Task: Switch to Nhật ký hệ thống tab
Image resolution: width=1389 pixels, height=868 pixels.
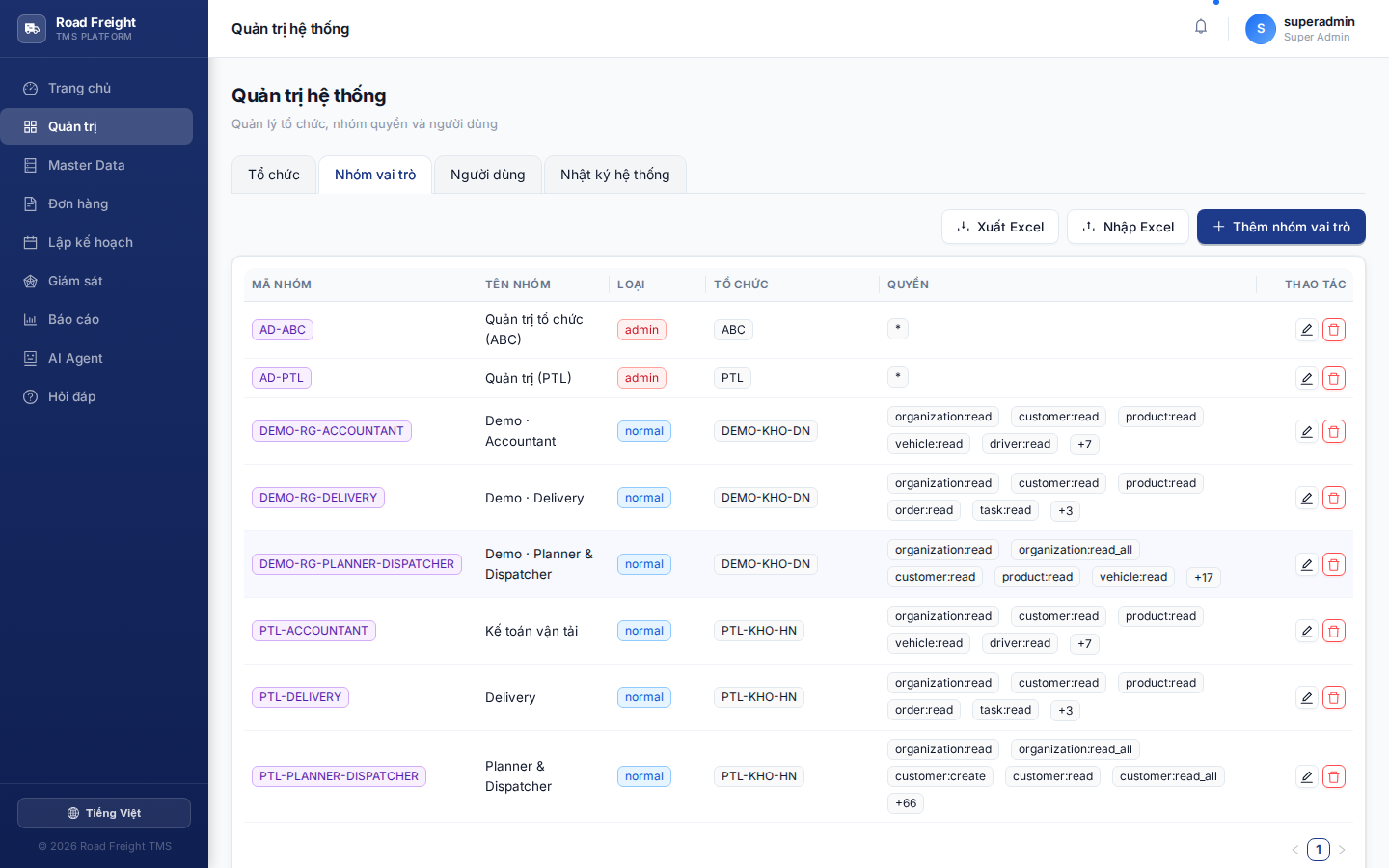Action: coord(615,175)
